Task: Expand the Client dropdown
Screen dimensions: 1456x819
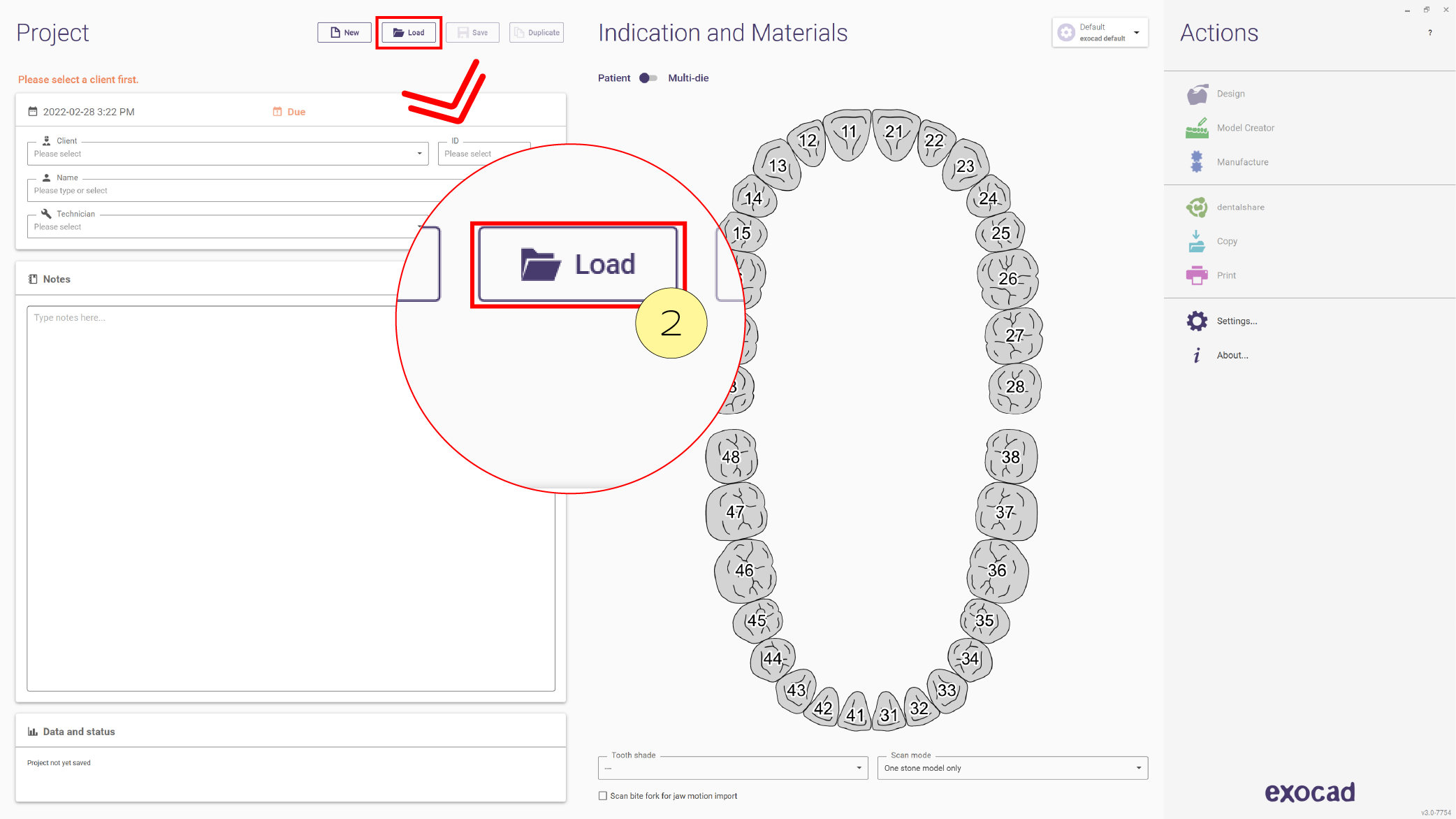Action: (228, 154)
